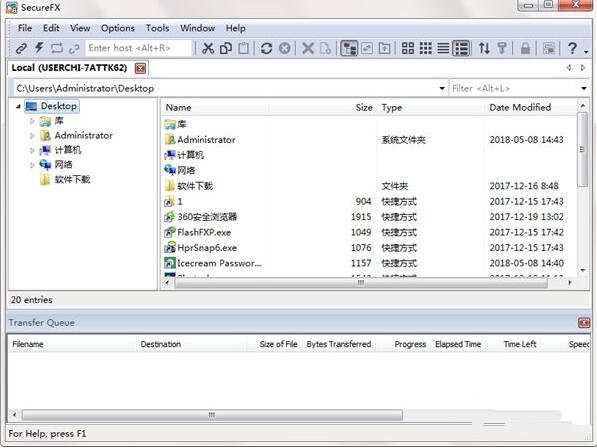Click the Cut scissors icon

click(208, 48)
